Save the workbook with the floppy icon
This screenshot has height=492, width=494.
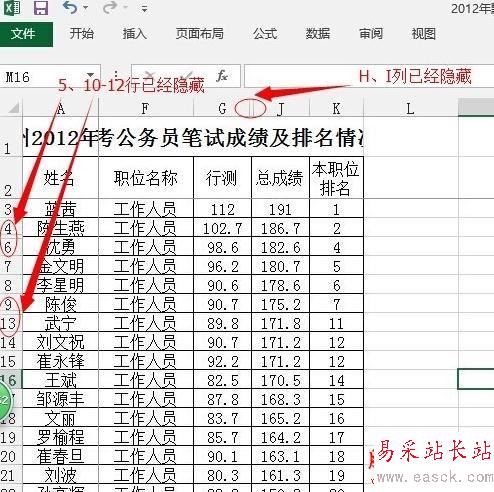point(41,8)
